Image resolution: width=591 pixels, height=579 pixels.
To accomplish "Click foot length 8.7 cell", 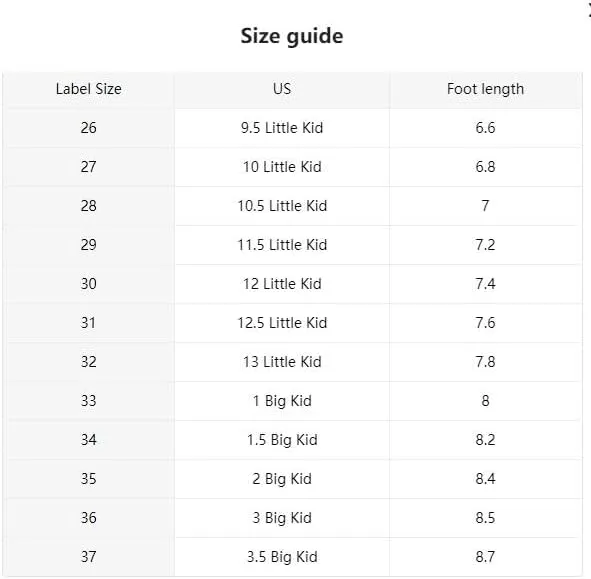I will pos(485,557).
